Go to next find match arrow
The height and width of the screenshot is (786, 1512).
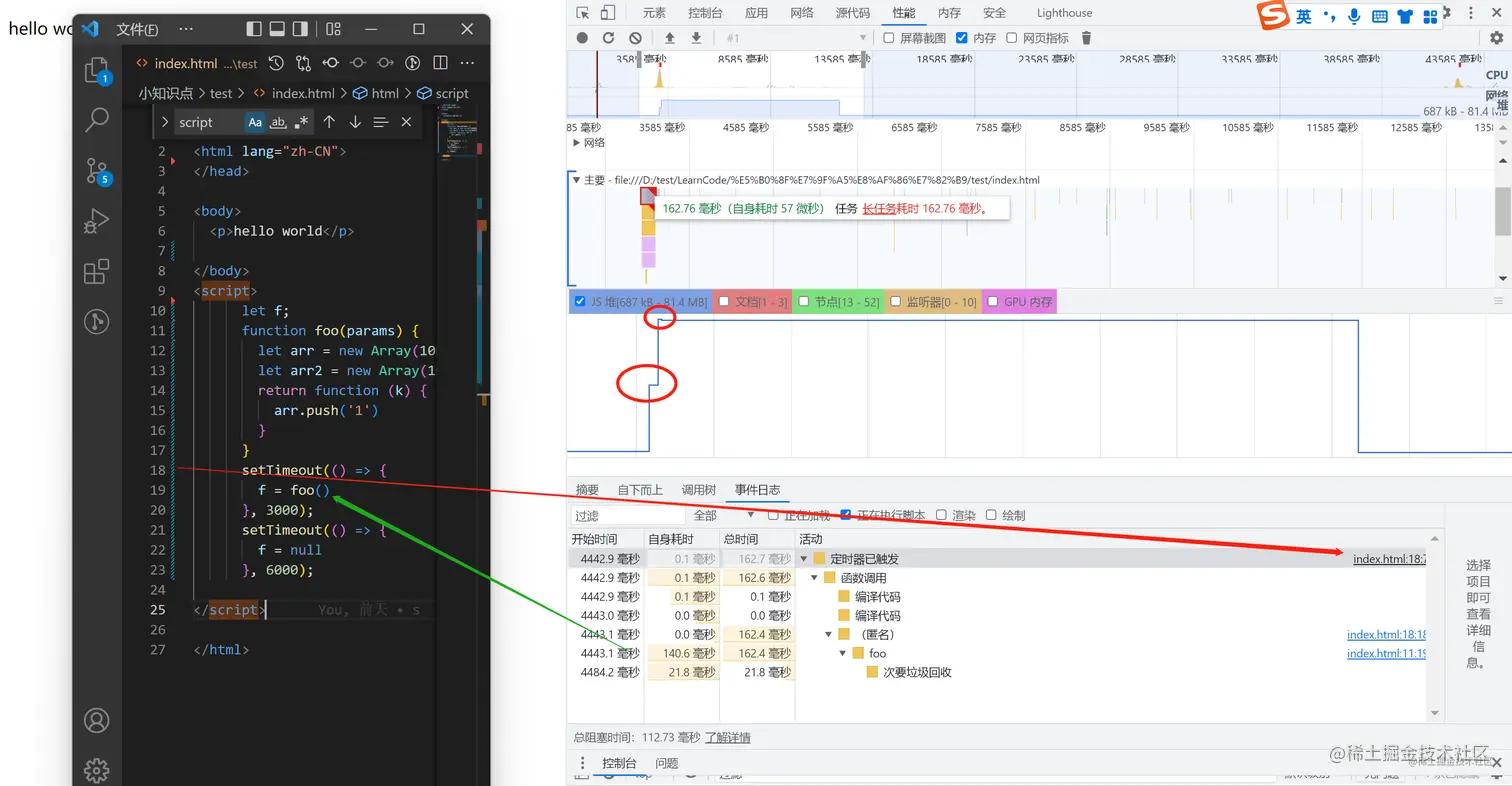[x=355, y=122]
